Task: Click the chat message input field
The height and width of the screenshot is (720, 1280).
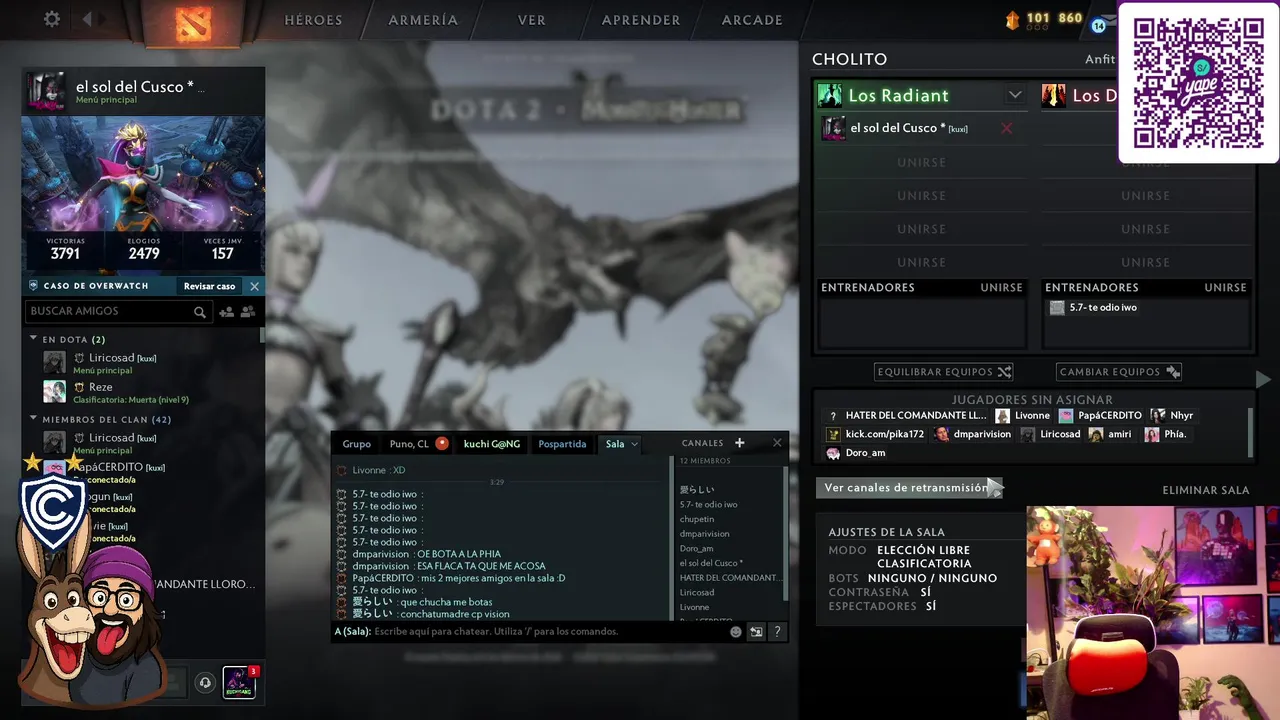Action: (550, 631)
